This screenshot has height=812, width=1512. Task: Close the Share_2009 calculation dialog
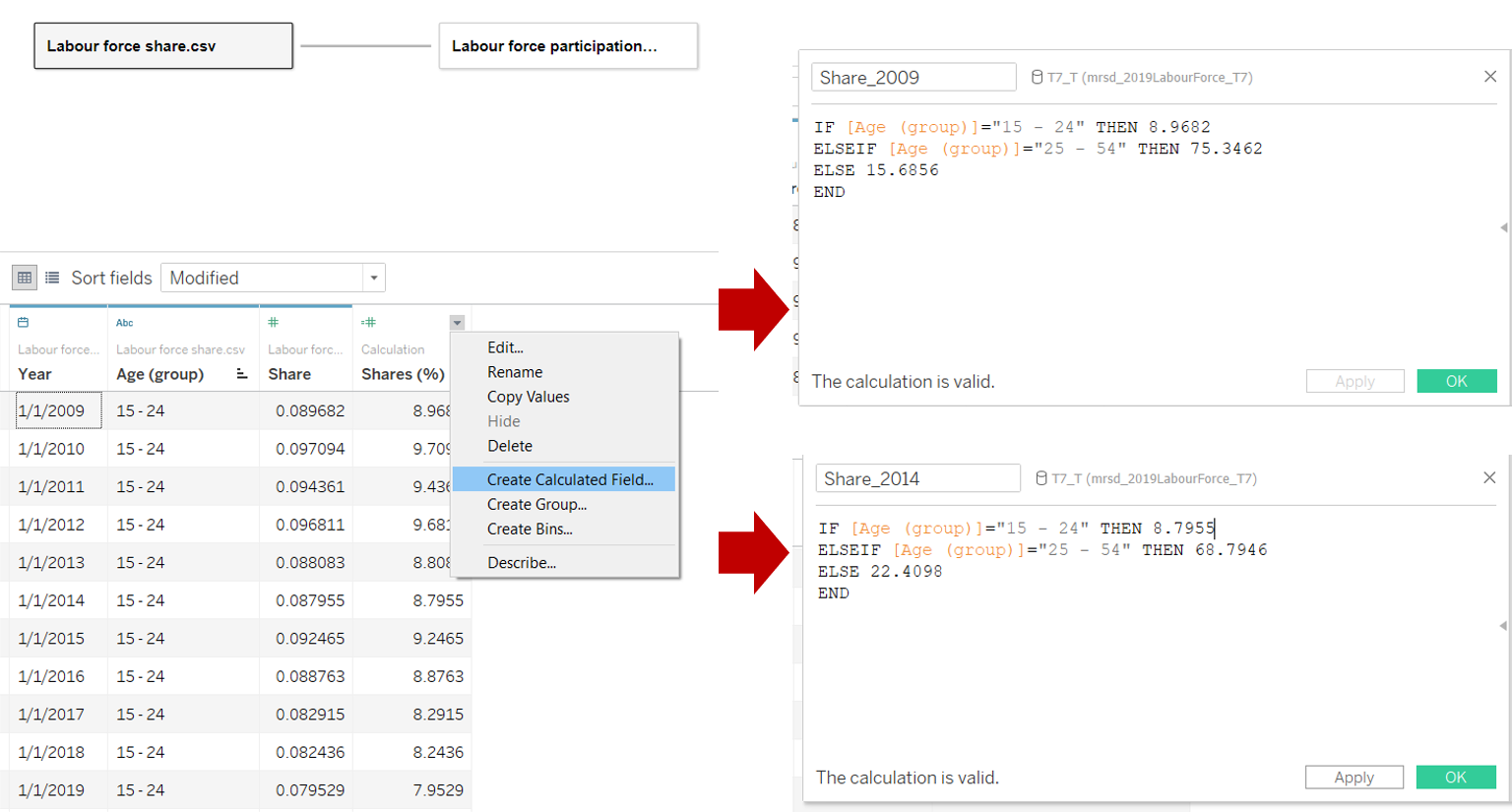point(1489,77)
